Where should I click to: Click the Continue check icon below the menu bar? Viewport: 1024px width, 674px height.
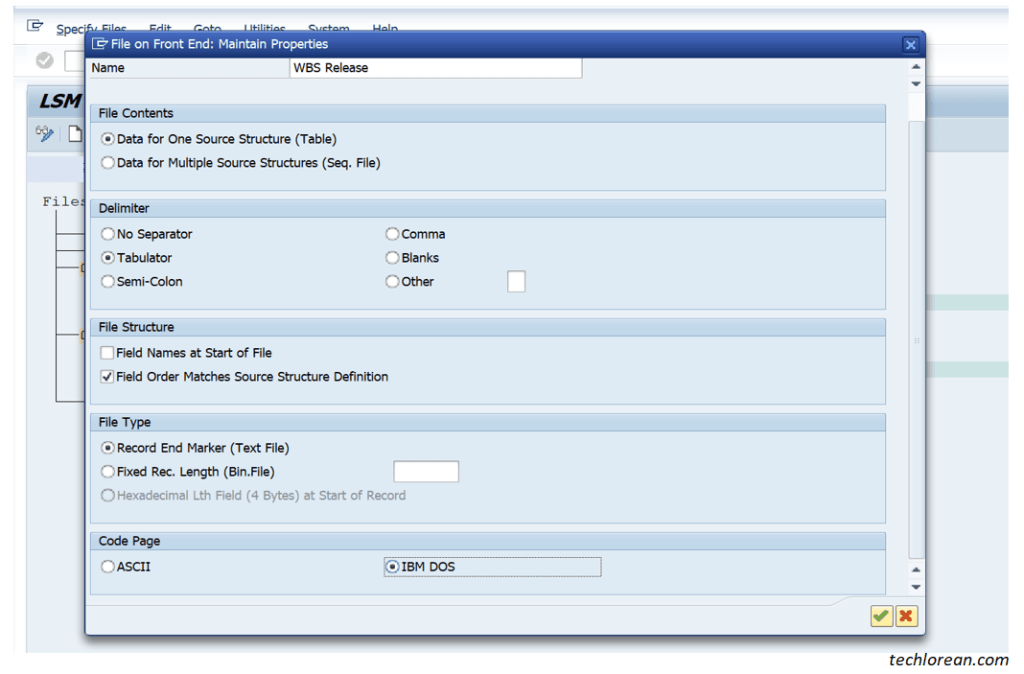43,60
